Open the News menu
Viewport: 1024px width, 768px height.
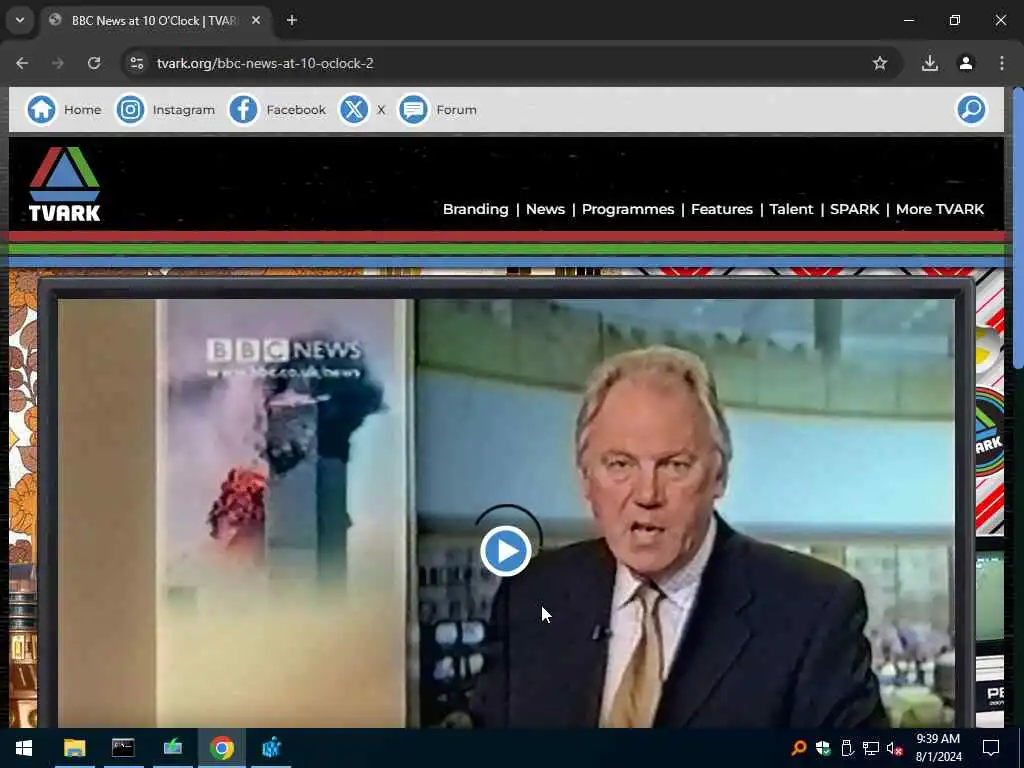tap(545, 209)
